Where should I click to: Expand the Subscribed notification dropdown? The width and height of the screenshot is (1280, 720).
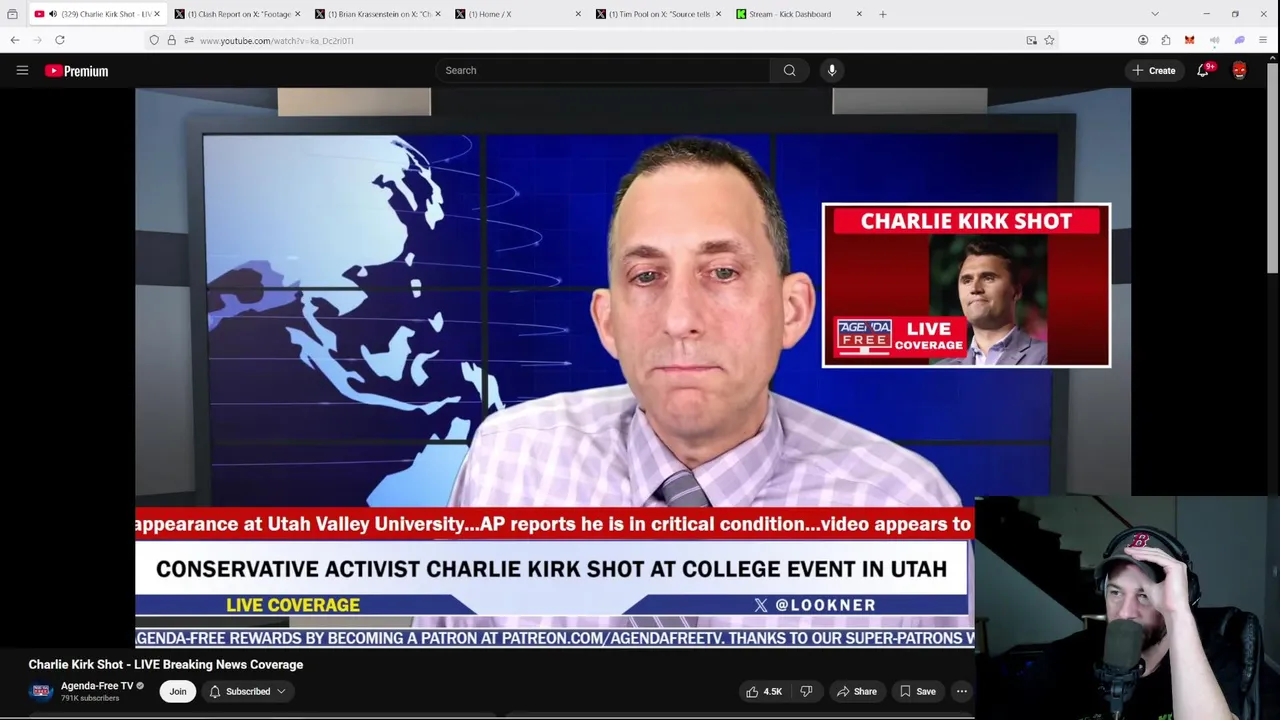281,691
